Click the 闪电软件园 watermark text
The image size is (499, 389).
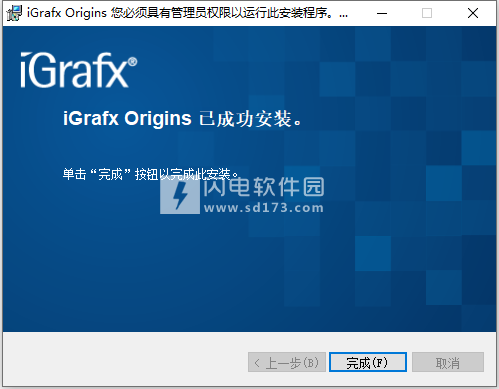coord(264,187)
